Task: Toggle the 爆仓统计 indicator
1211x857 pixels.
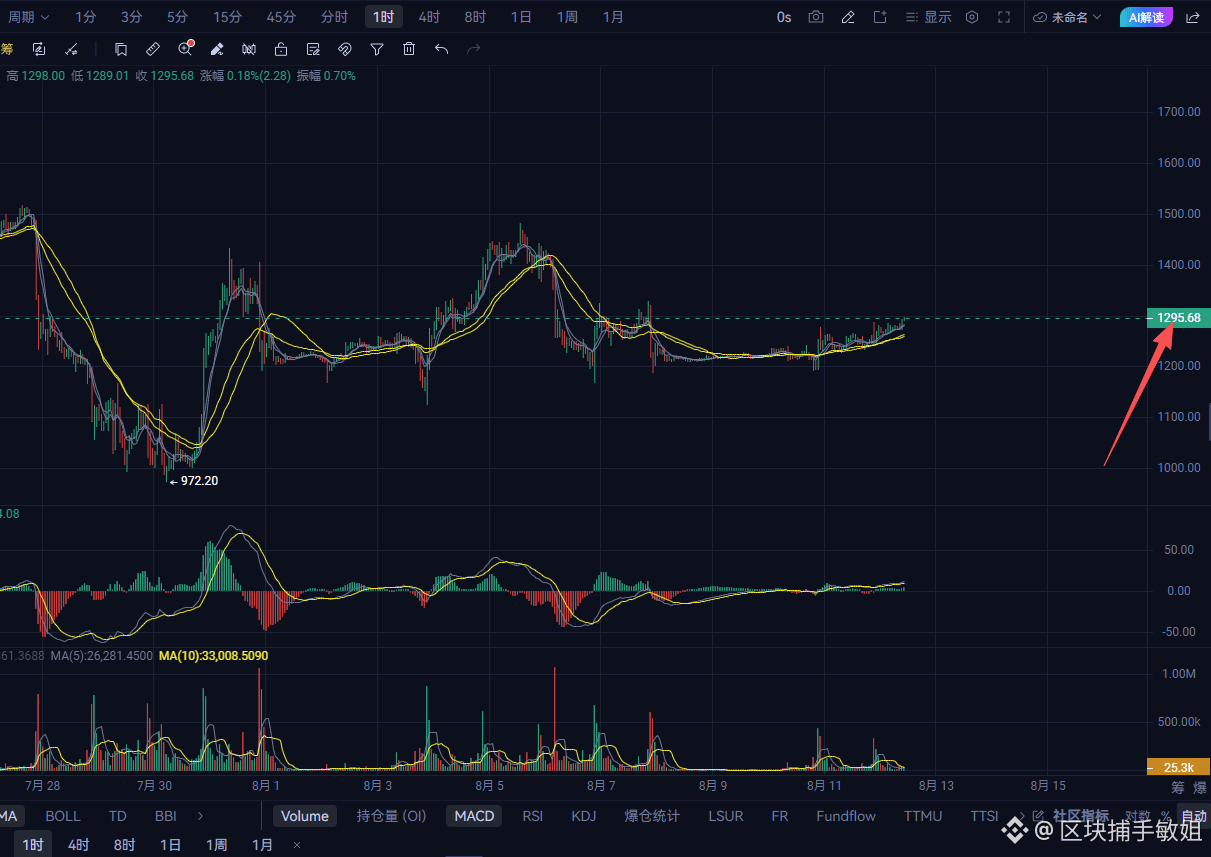Action: pos(652,816)
